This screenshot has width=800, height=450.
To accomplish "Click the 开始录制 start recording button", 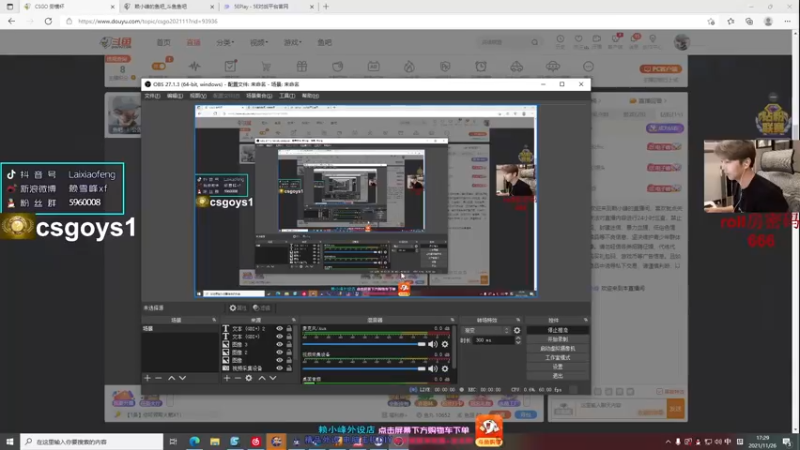I will coord(558,339).
